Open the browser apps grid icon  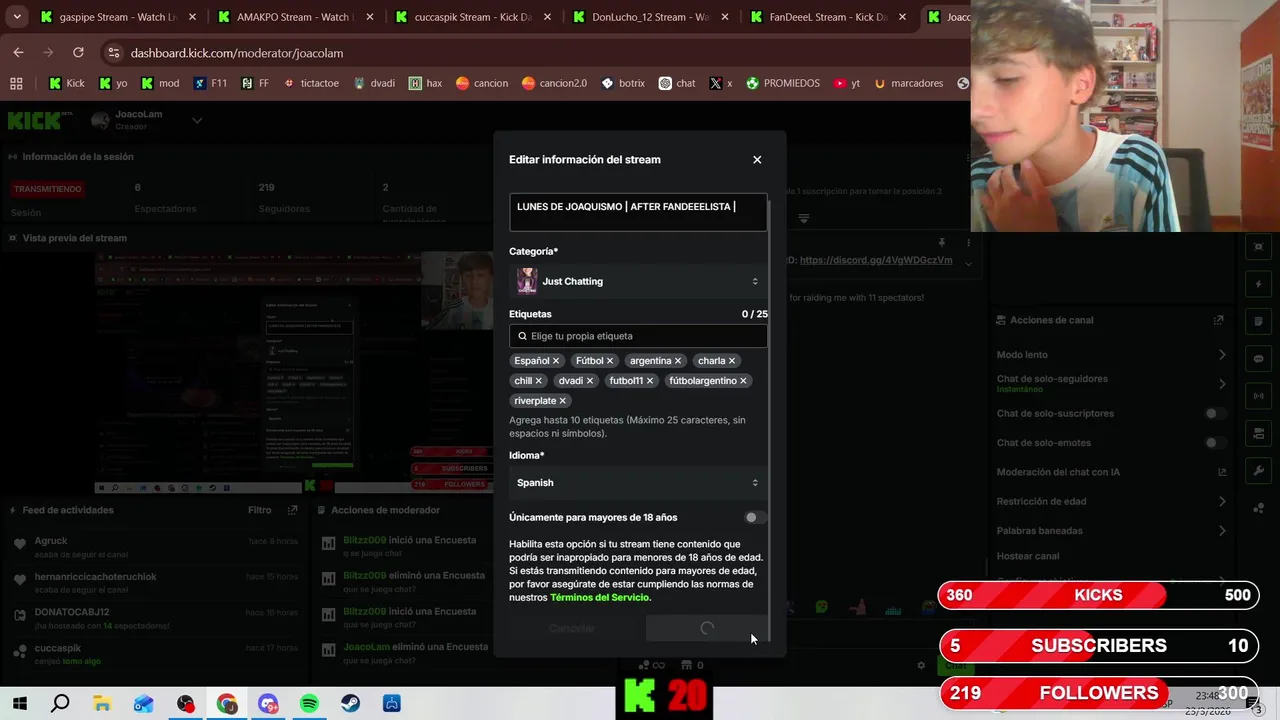(x=16, y=84)
